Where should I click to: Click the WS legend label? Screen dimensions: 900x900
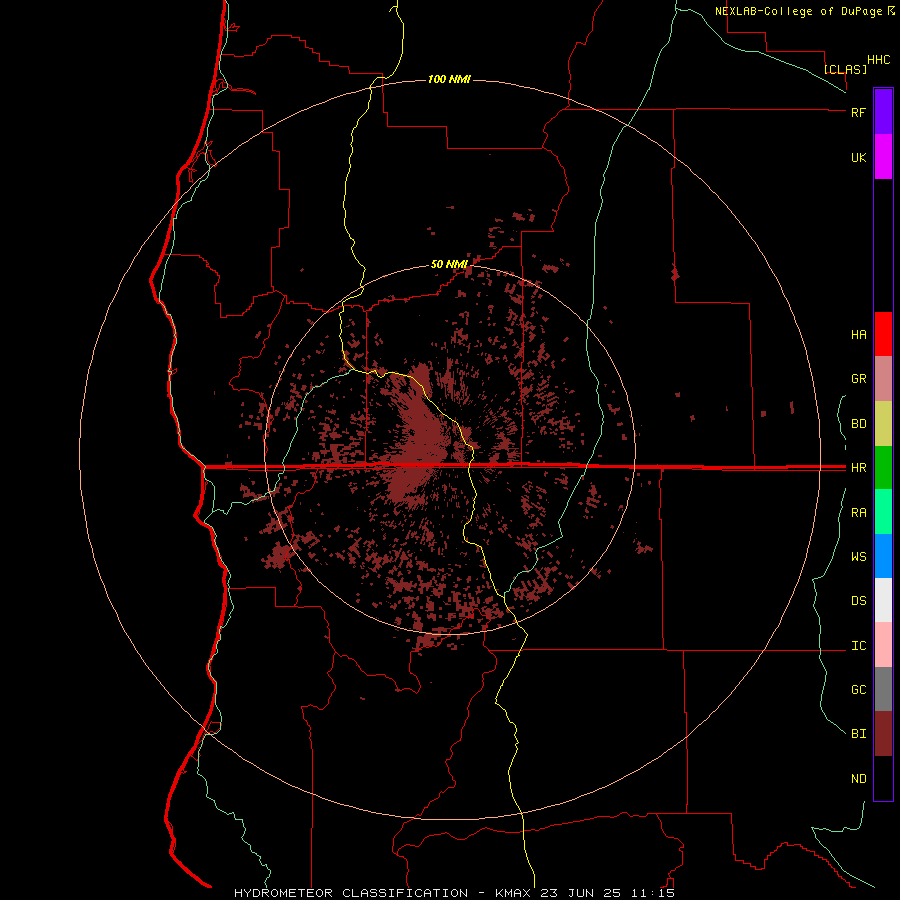click(858, 556)
